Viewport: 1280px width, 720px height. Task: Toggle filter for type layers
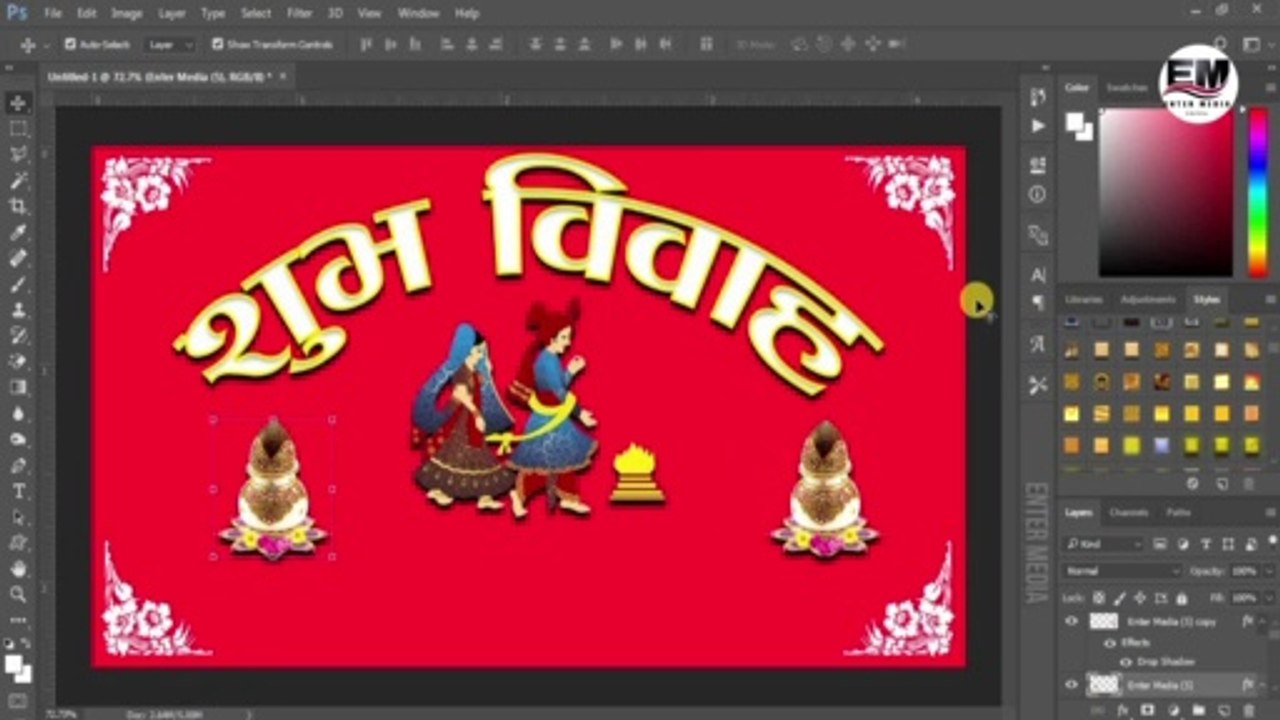[1205, 543]
